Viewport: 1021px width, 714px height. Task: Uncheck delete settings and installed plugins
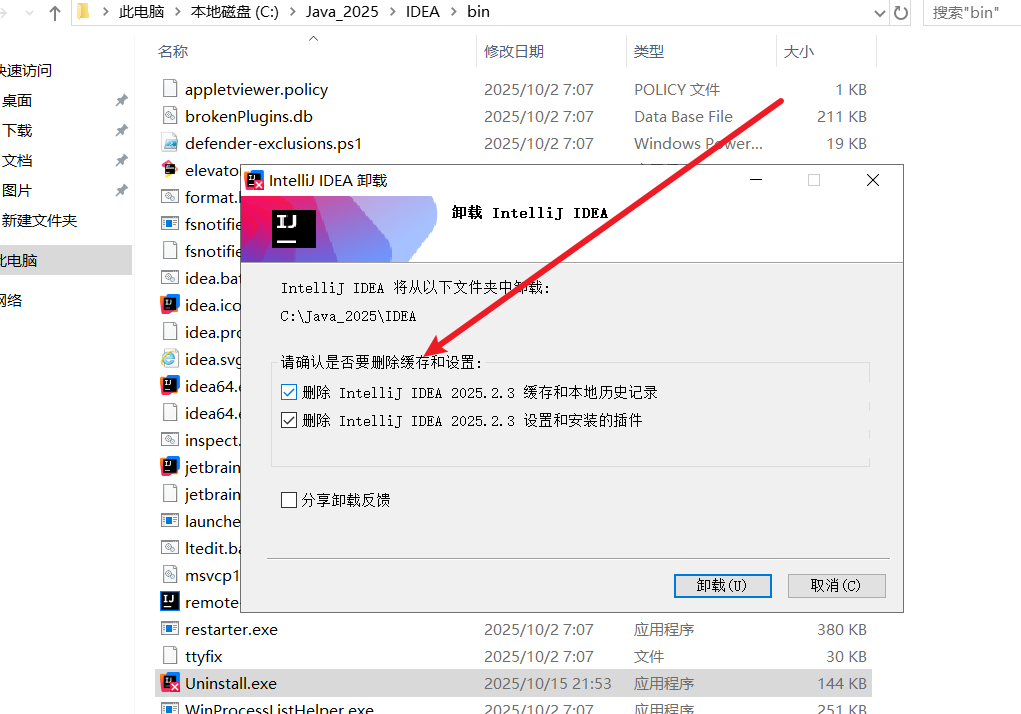(290, 421)
